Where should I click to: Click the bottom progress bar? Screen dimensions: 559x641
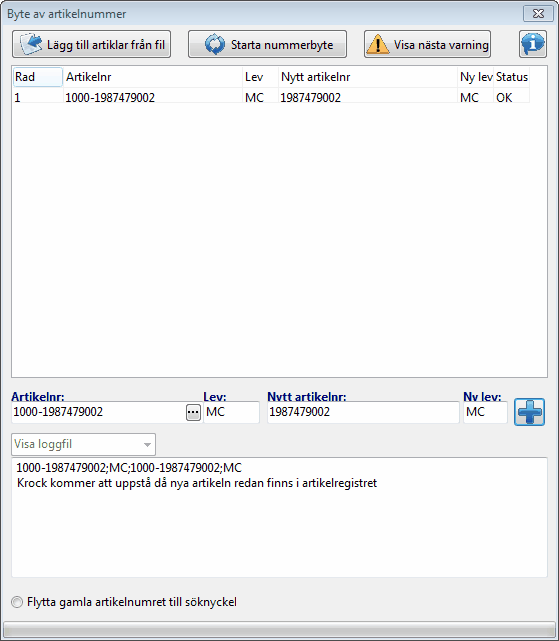point(279,628)
